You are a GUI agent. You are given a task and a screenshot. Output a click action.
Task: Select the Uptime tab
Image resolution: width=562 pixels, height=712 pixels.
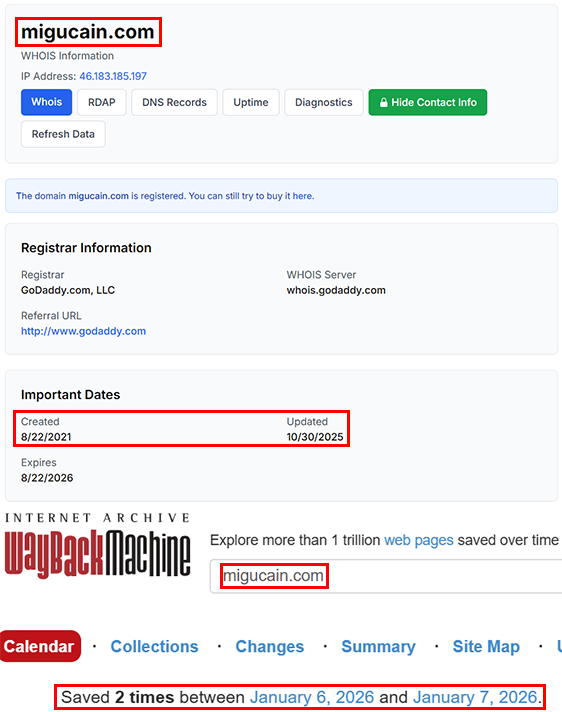click(251, 102)
